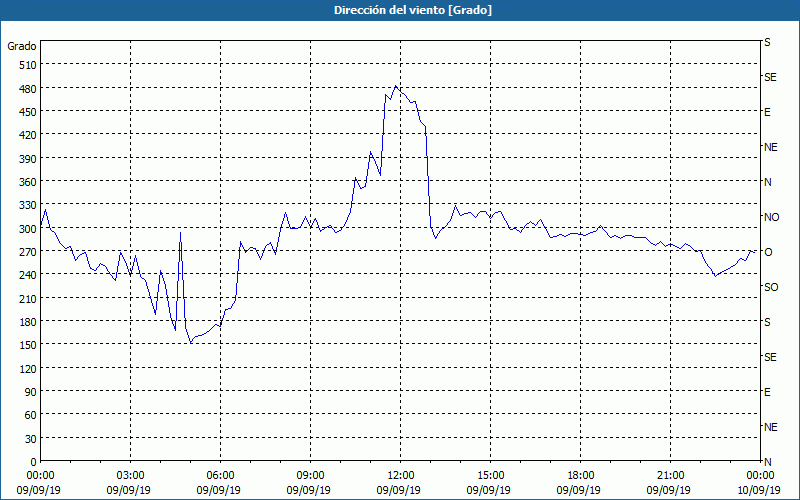The width and height of the screenshot is (800, 500).
Task: Pick the 60 degree axis label
Action: 31,415
